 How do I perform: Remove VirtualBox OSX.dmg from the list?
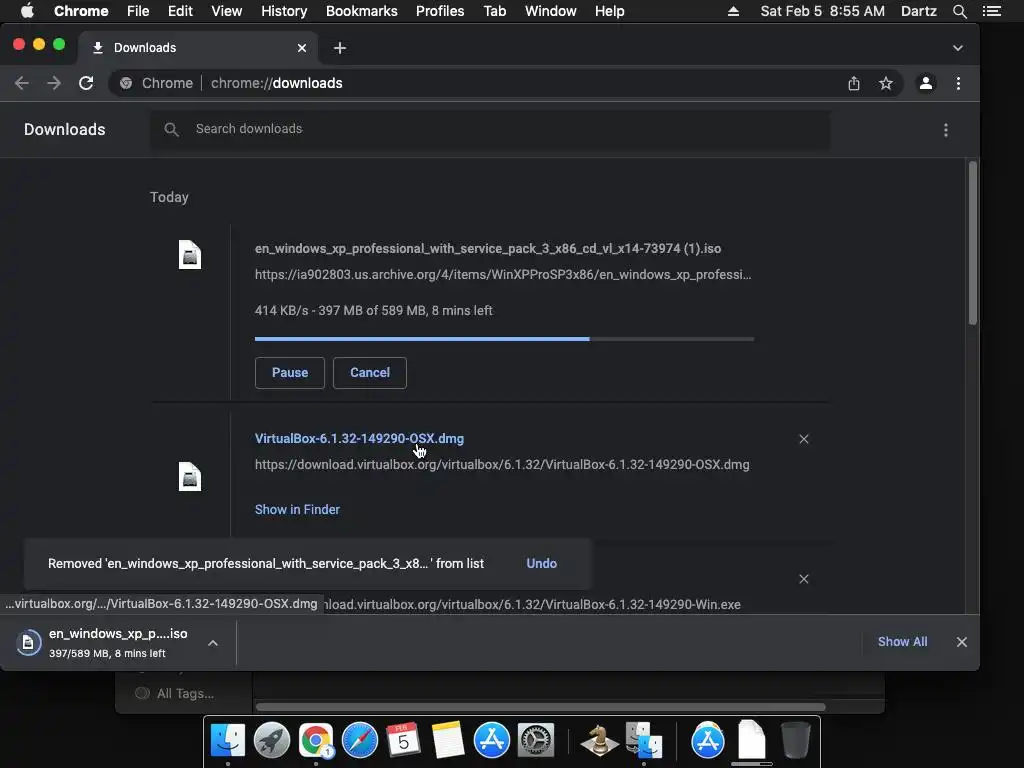point(804,439)
